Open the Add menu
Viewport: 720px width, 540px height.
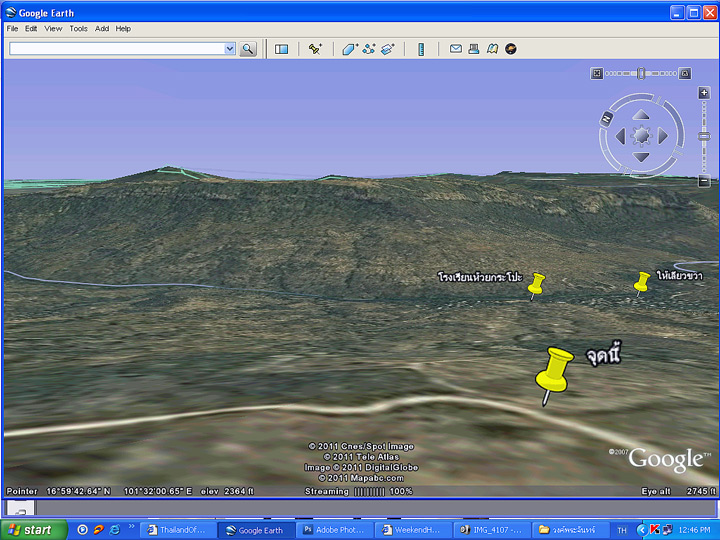click(x=102, y=29)
